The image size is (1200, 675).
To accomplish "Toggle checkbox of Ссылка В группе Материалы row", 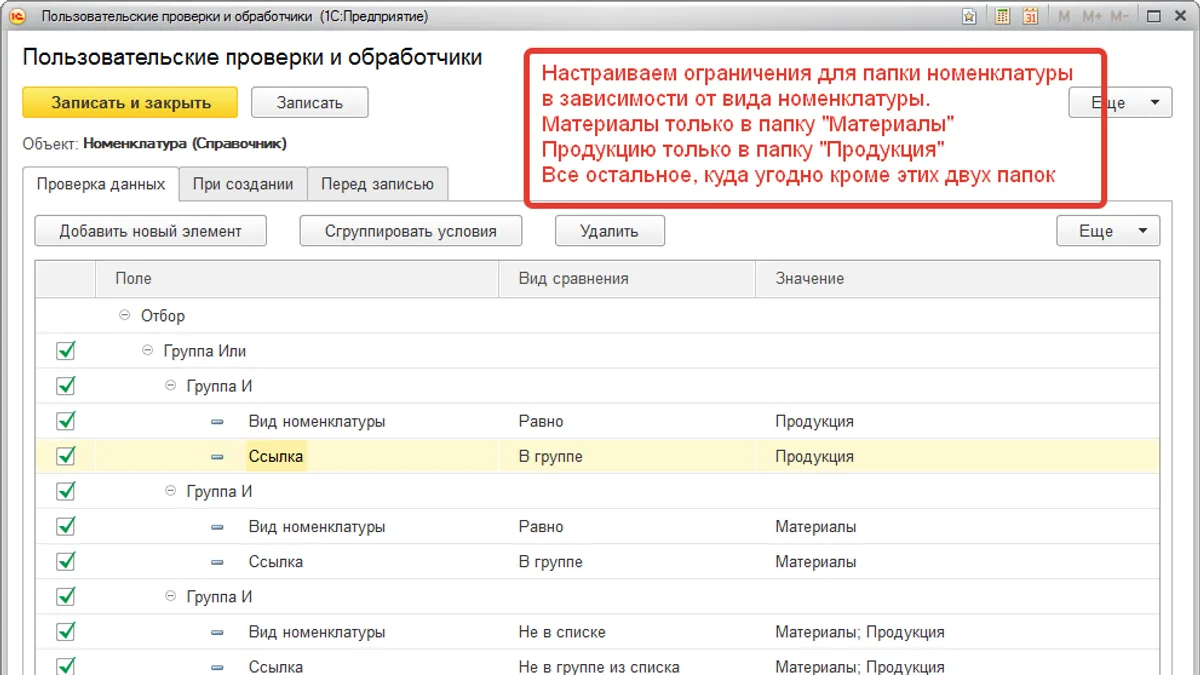I will [x=66, y=561].
